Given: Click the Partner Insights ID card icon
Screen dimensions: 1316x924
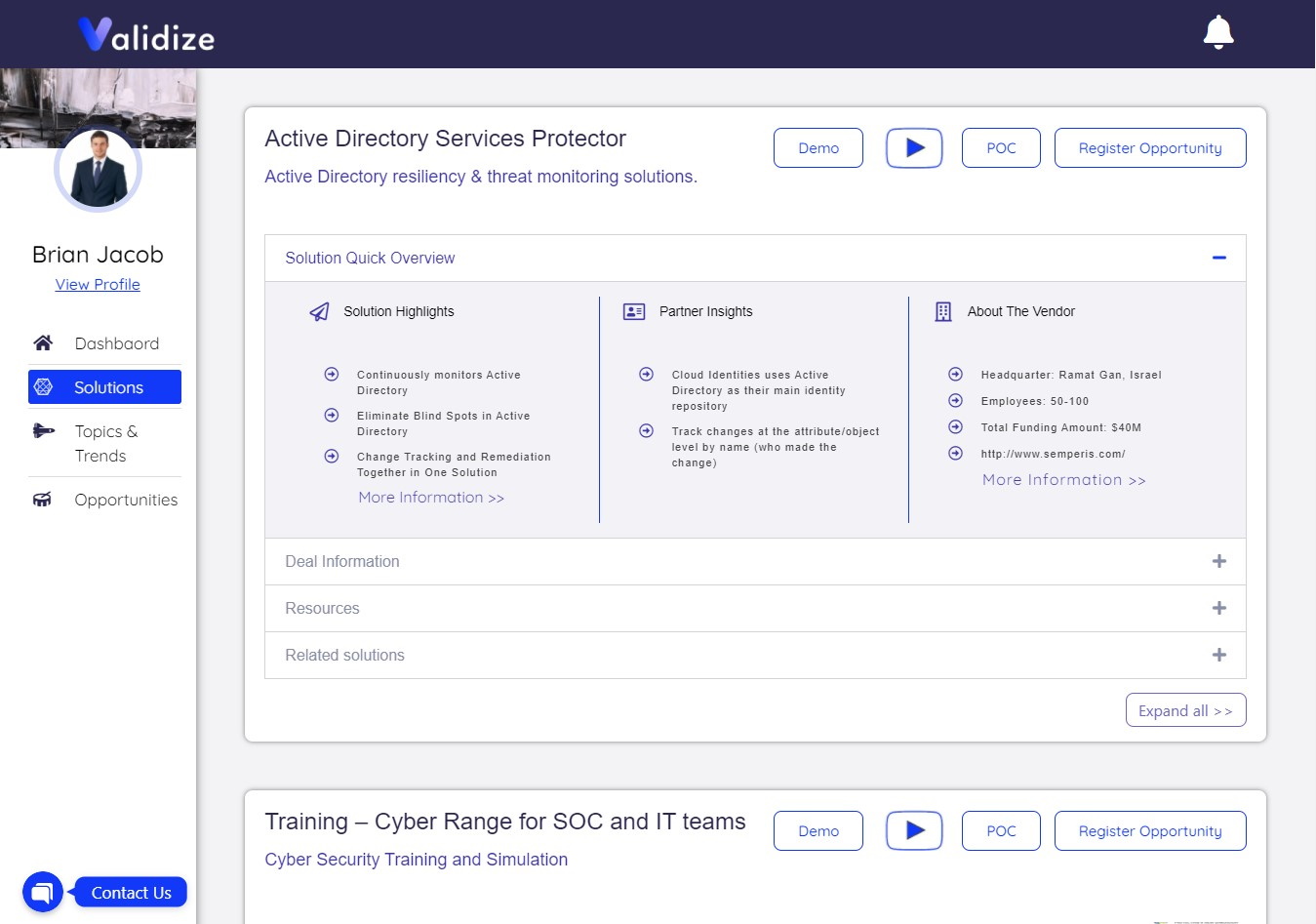Looking at the screenshot, I should [634, 312].
